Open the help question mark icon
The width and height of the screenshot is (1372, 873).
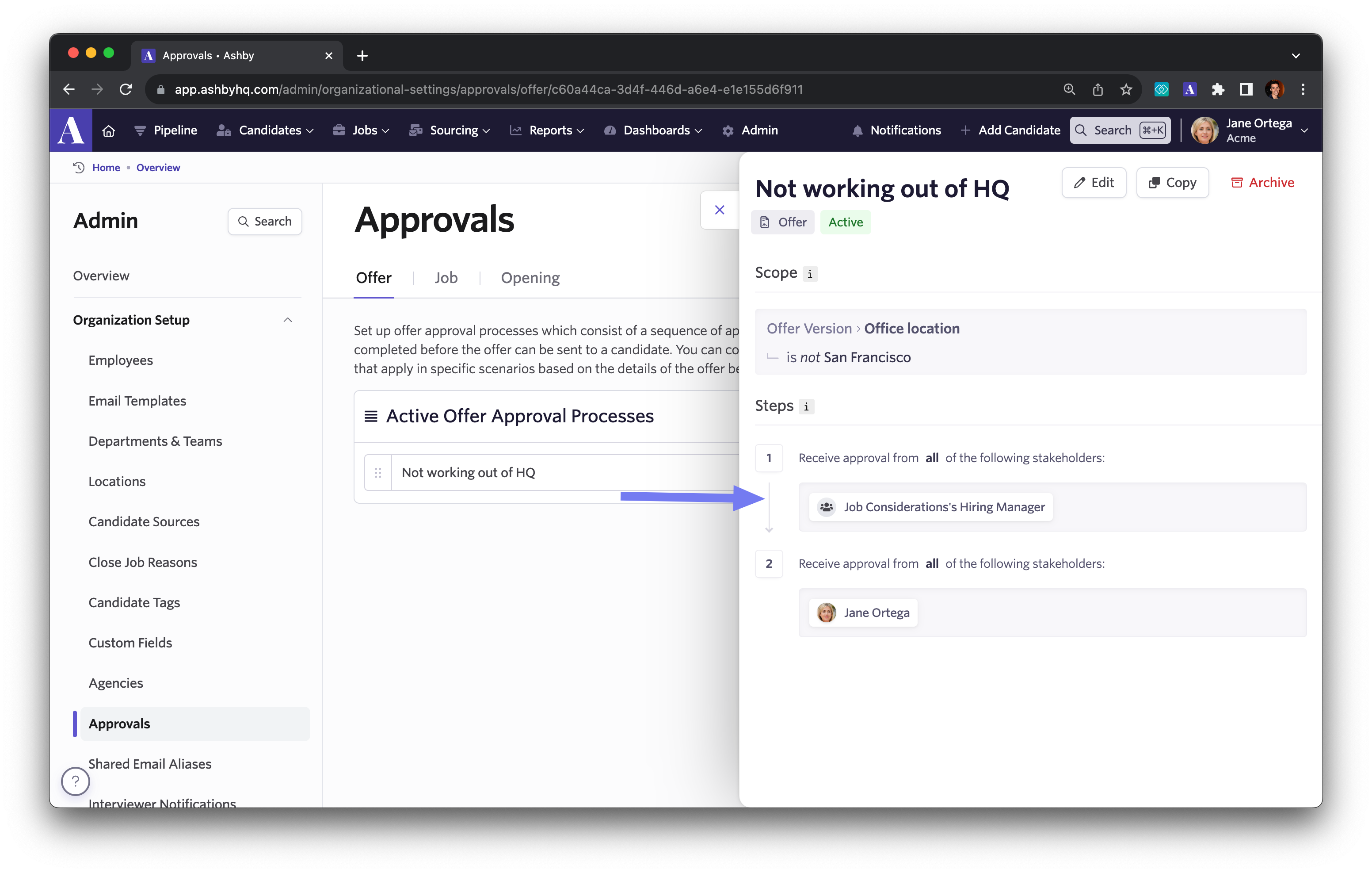75,781
